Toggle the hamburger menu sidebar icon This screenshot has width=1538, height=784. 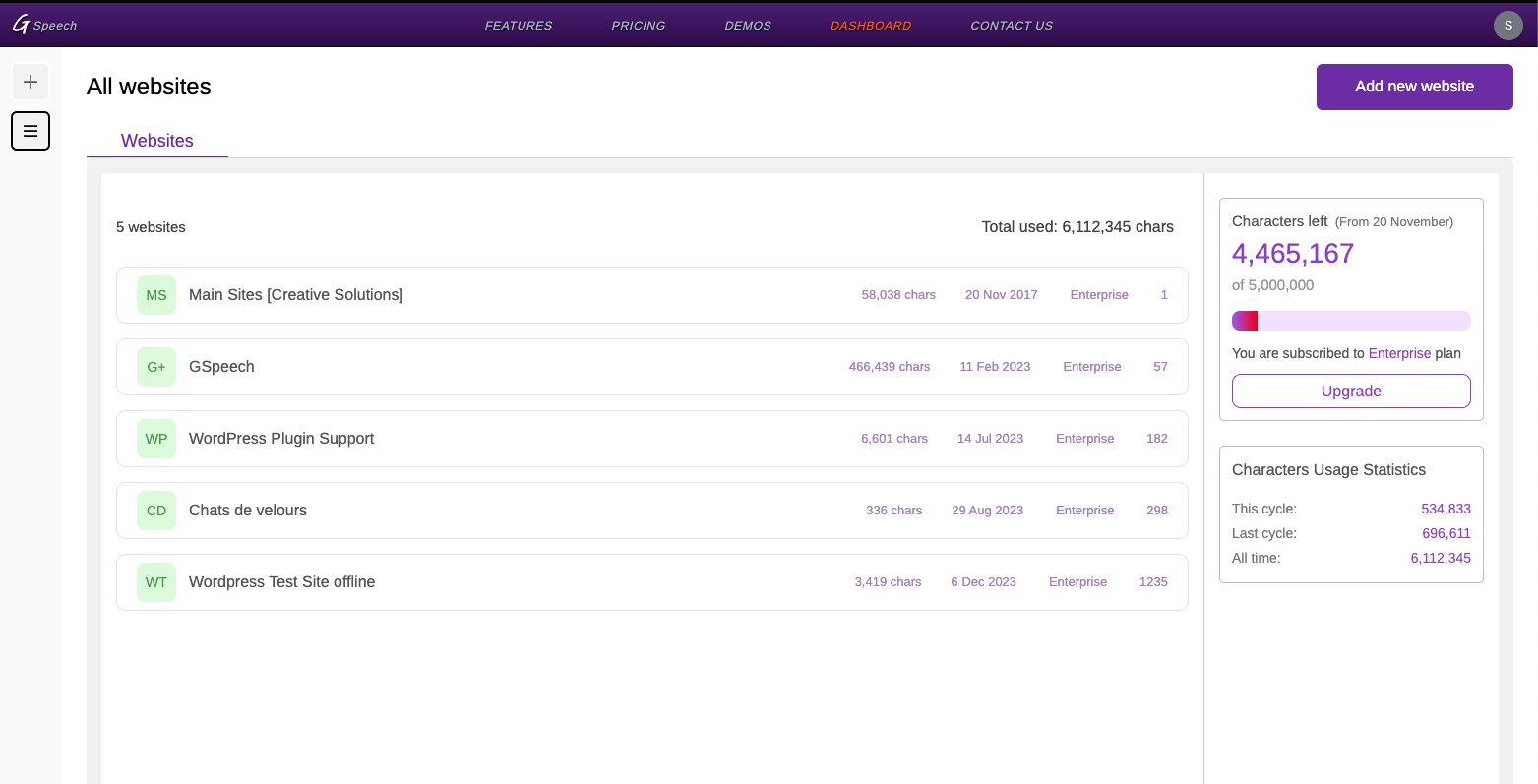(x=31, y=131)
